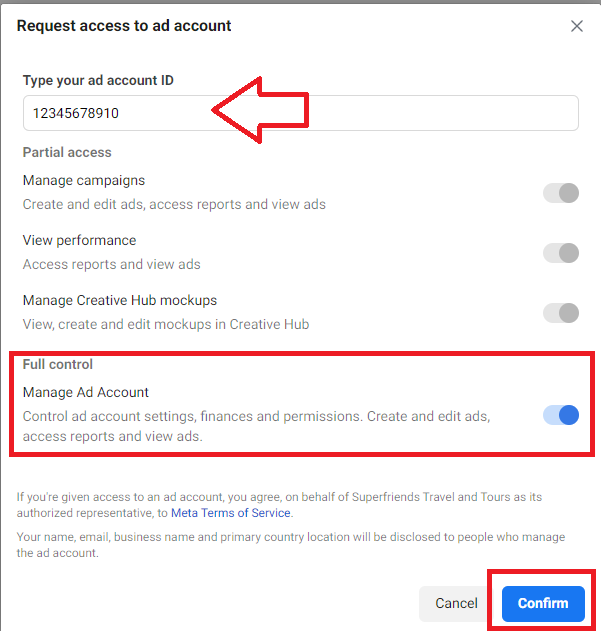The height and width of the screenshot is (631, 601).
Task: Disable the Manage Ad Account toggle
Action: pos(561,415)
